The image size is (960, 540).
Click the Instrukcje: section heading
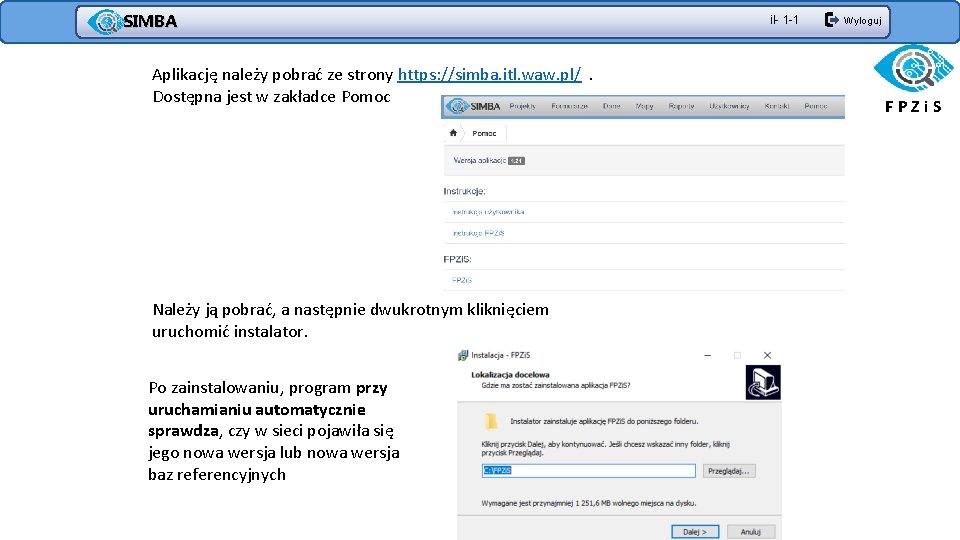(464, 191)
